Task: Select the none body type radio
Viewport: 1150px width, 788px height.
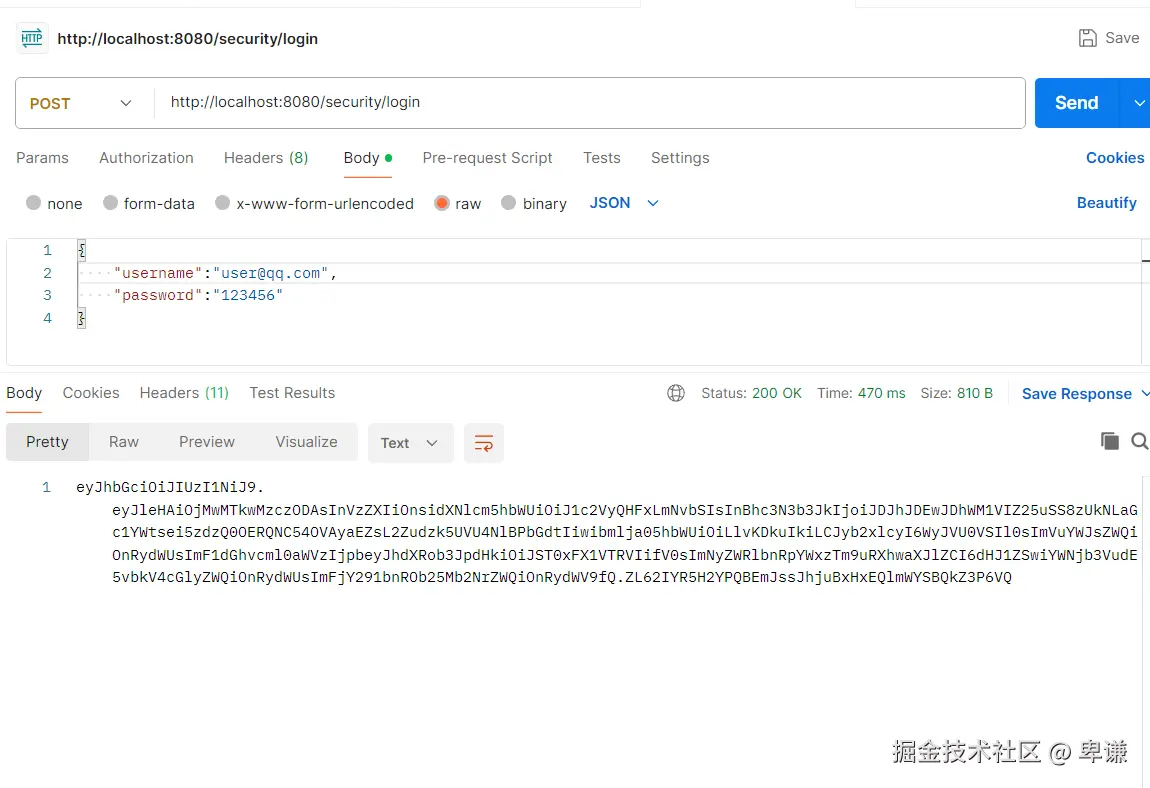Action: (x=33, y=203)
